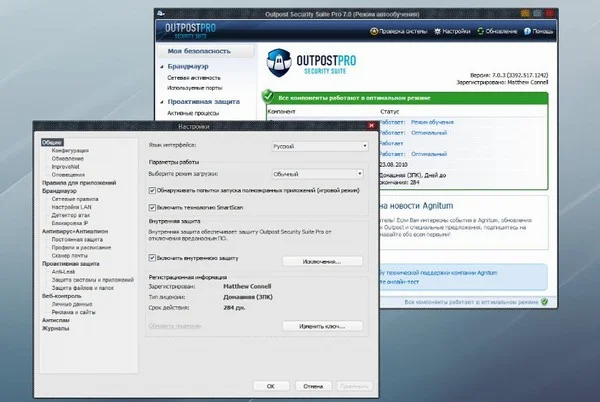Click the first Оптимальный status link
The image size is (600, 402).
pos(429,133)
